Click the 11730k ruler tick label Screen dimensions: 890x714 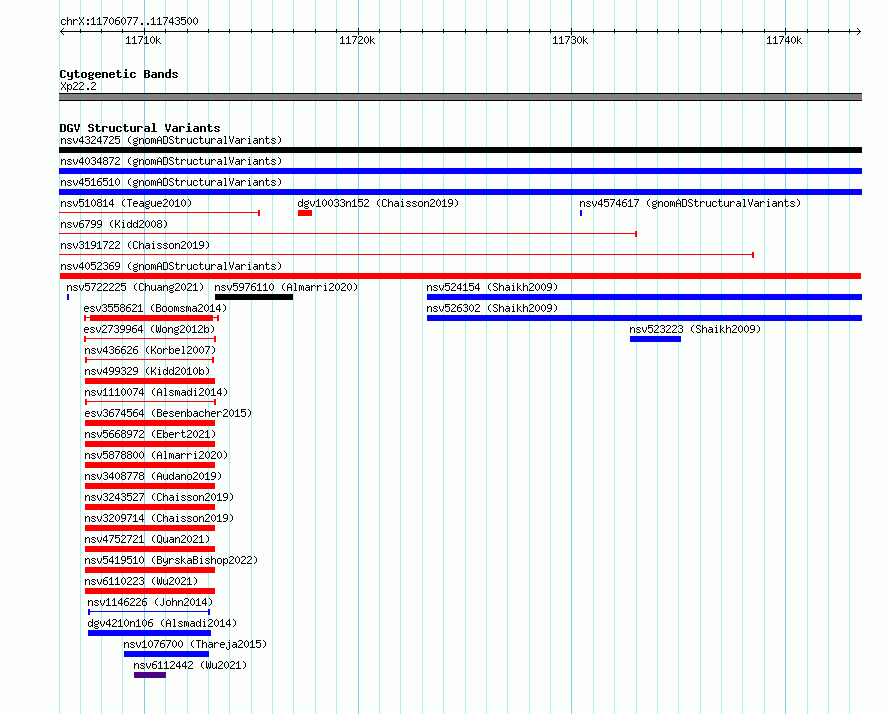(x=570, y=40)
